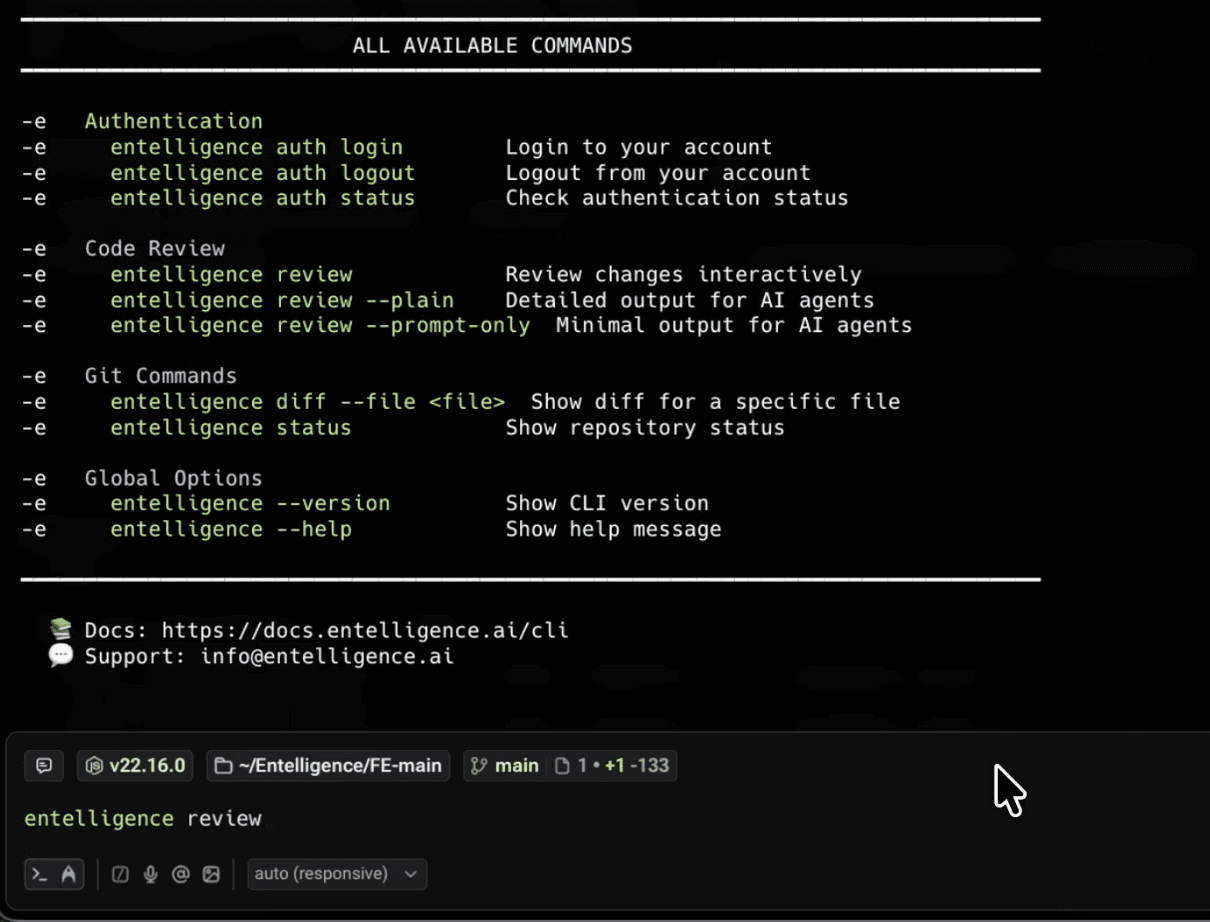
Task: Activate the microphone voice input icon
Action: click(x=151, y=874)
